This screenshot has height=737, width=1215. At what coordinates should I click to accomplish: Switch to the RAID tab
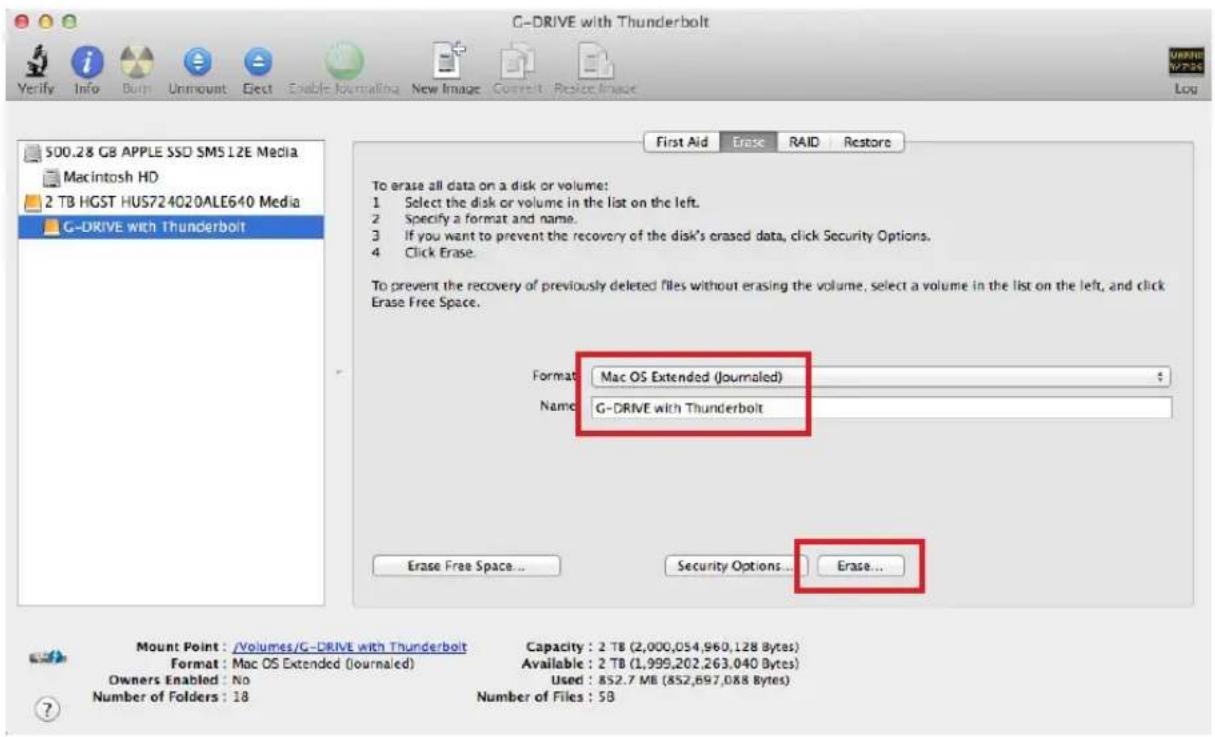(x=803, y=143)
